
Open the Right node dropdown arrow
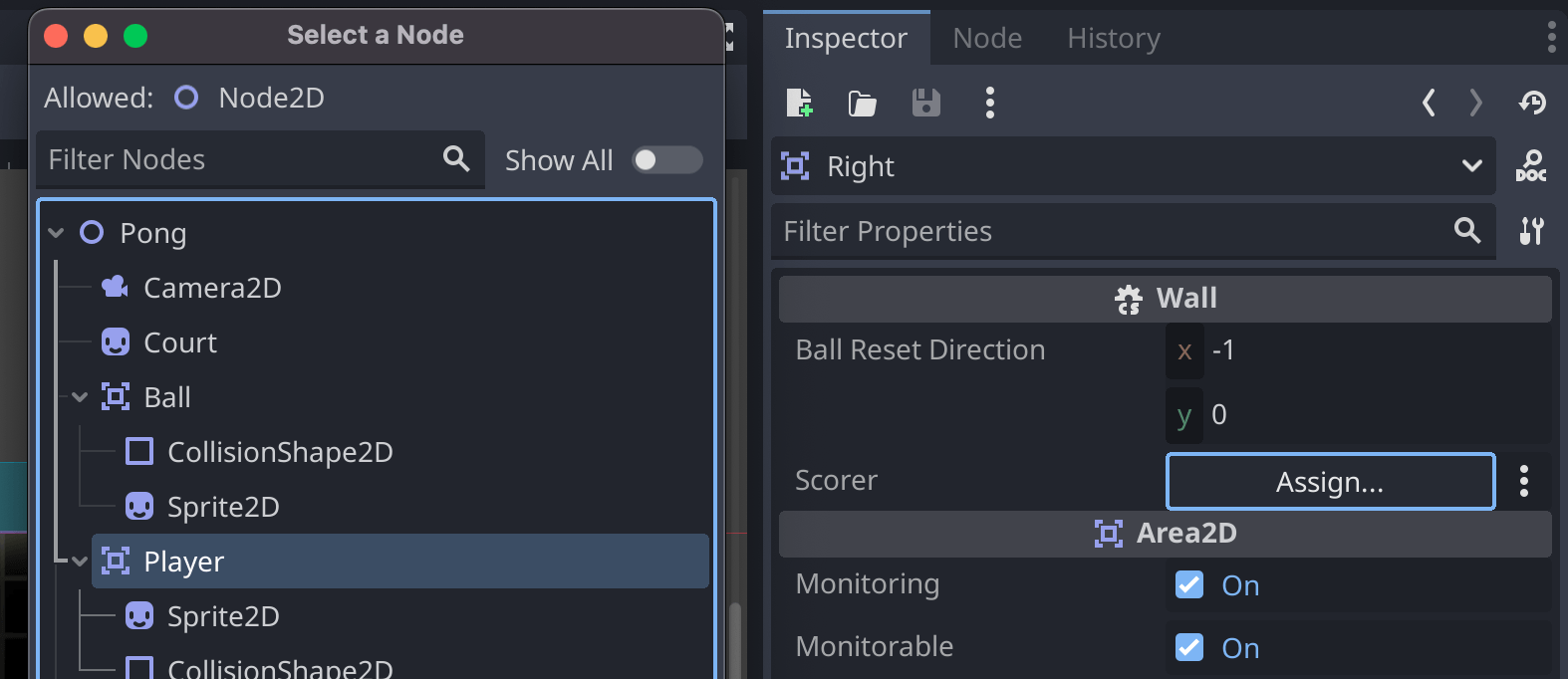point(1471,166)
